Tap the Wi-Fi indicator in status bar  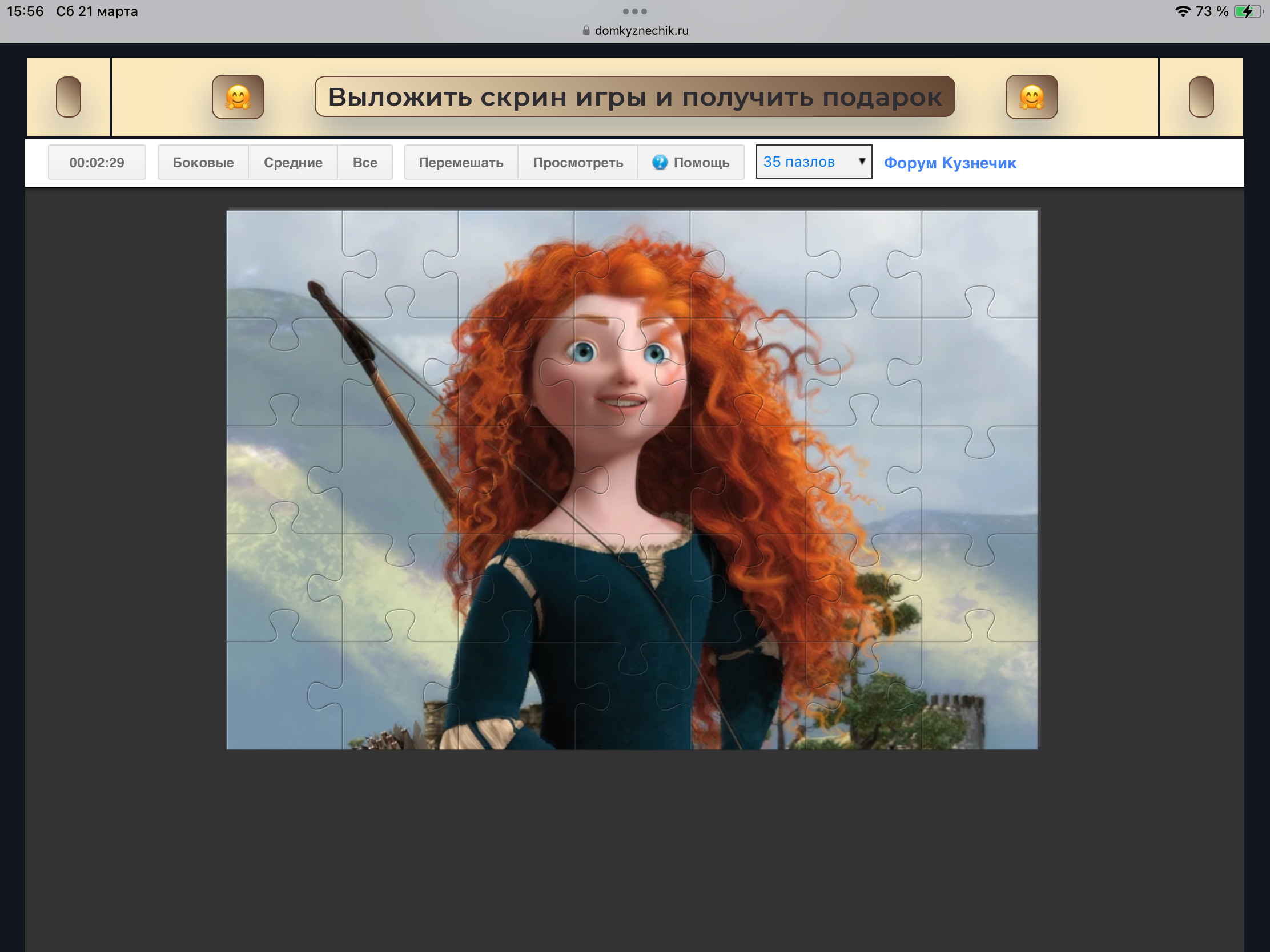coord(1183,11)
